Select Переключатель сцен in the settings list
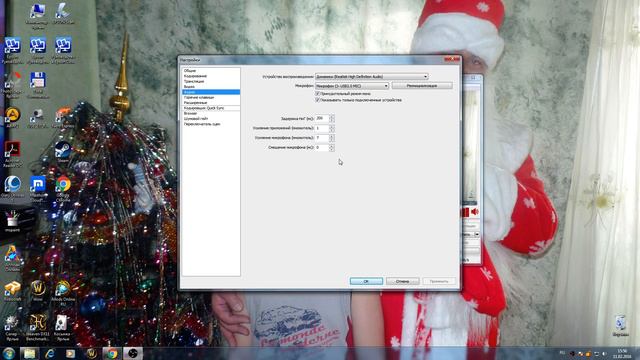 point(211,124)
